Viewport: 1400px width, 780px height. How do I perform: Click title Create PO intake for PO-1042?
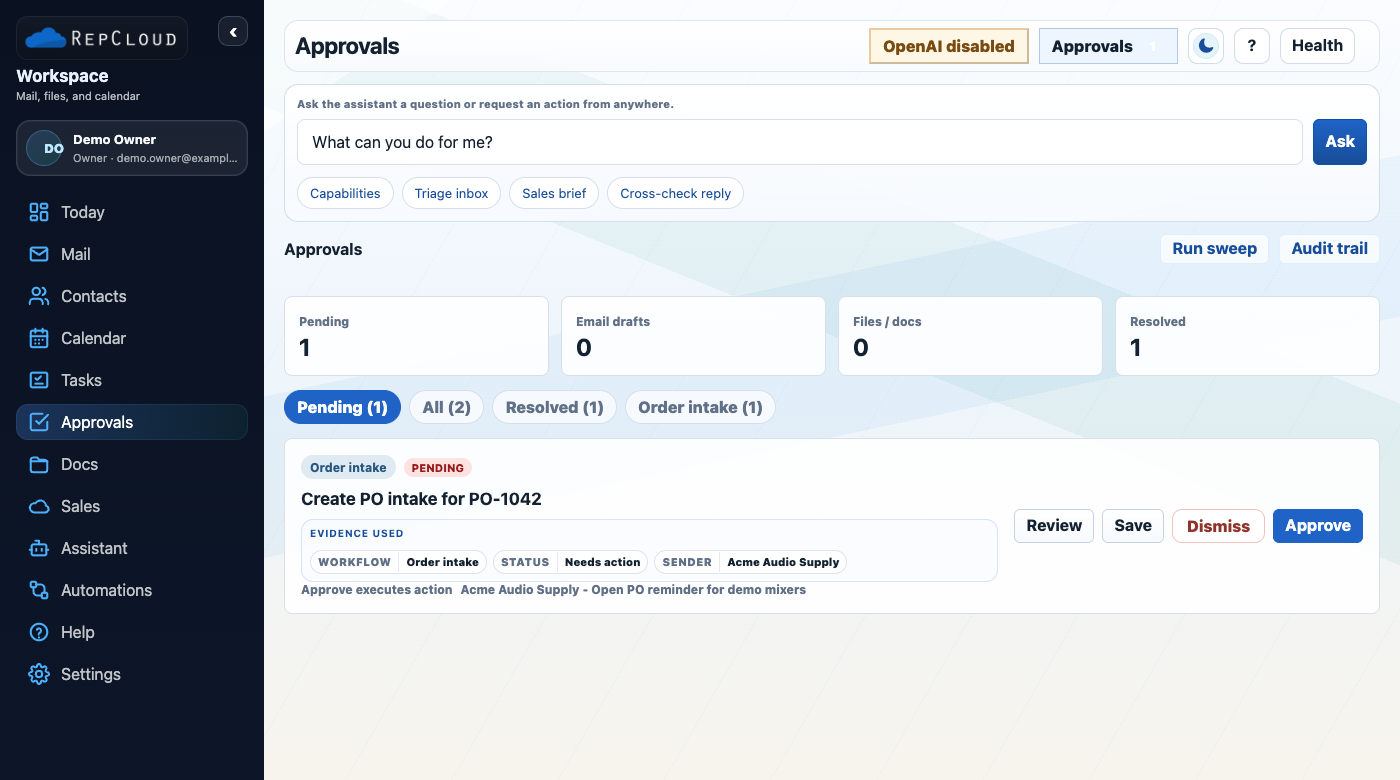[x=421, y=499]
